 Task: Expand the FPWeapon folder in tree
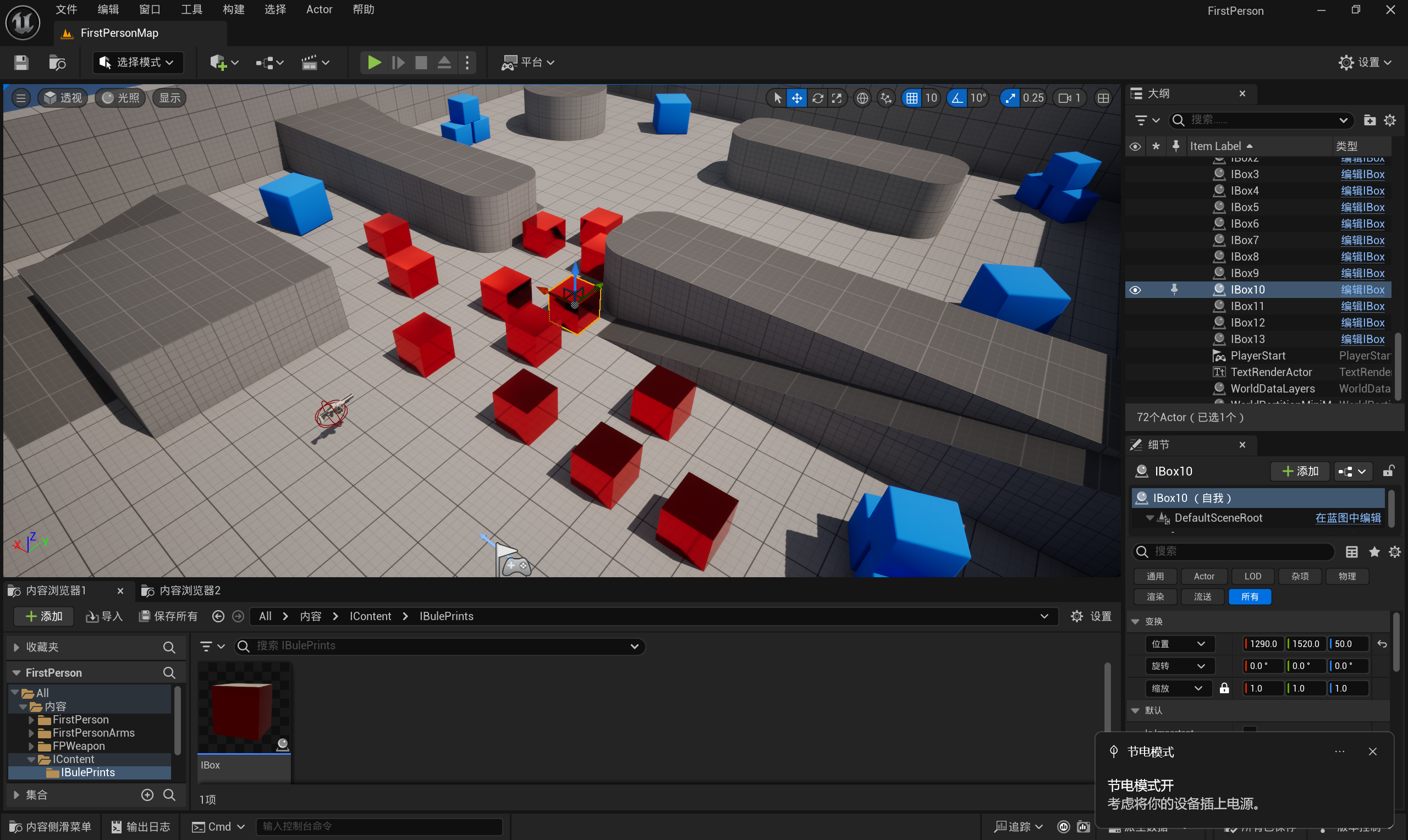[32, 746]
